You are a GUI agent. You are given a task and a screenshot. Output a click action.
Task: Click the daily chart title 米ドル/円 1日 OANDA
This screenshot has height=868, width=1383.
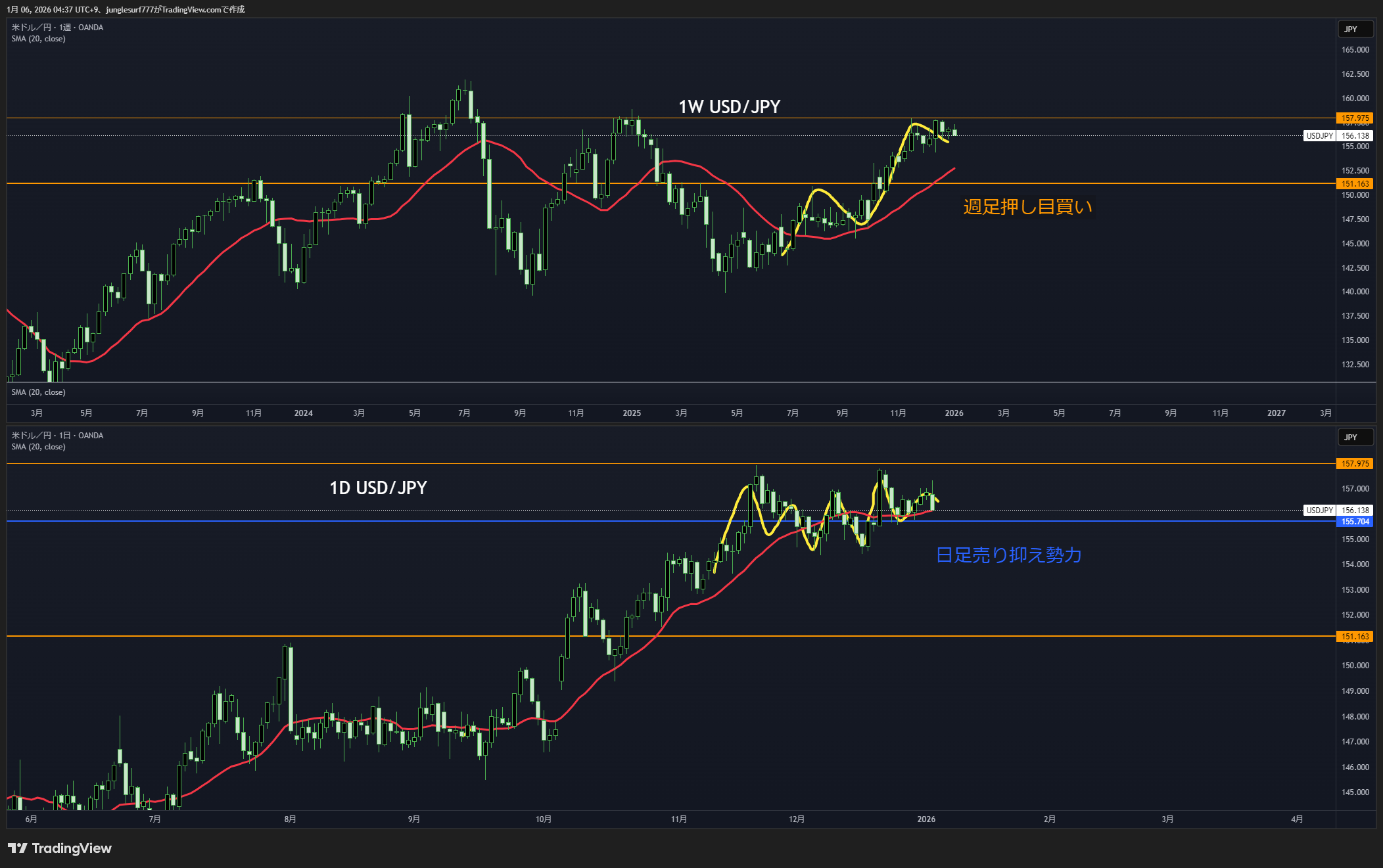pos(57,436)
